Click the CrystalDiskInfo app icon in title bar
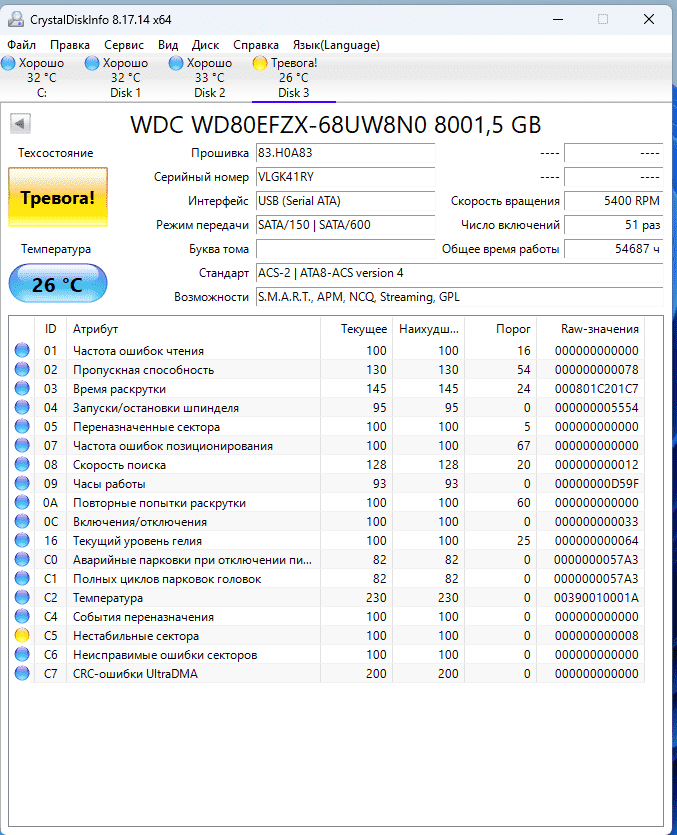Image resolution: width=677 pixels, height=835 pixels. (12, 18)
